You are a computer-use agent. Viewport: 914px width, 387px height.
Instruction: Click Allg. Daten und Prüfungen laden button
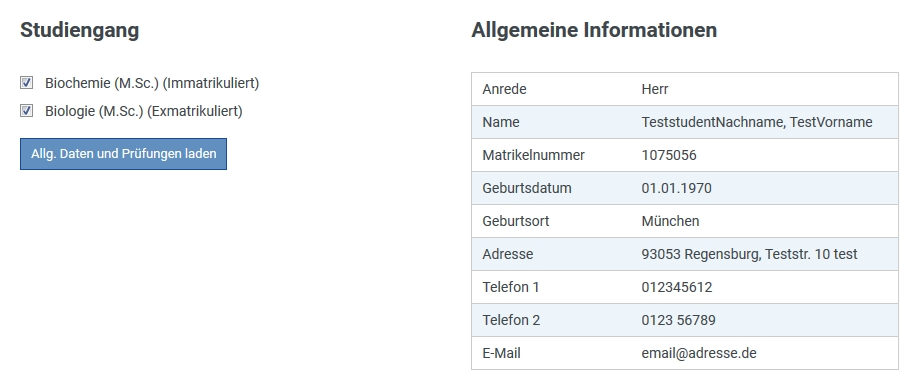123,154
